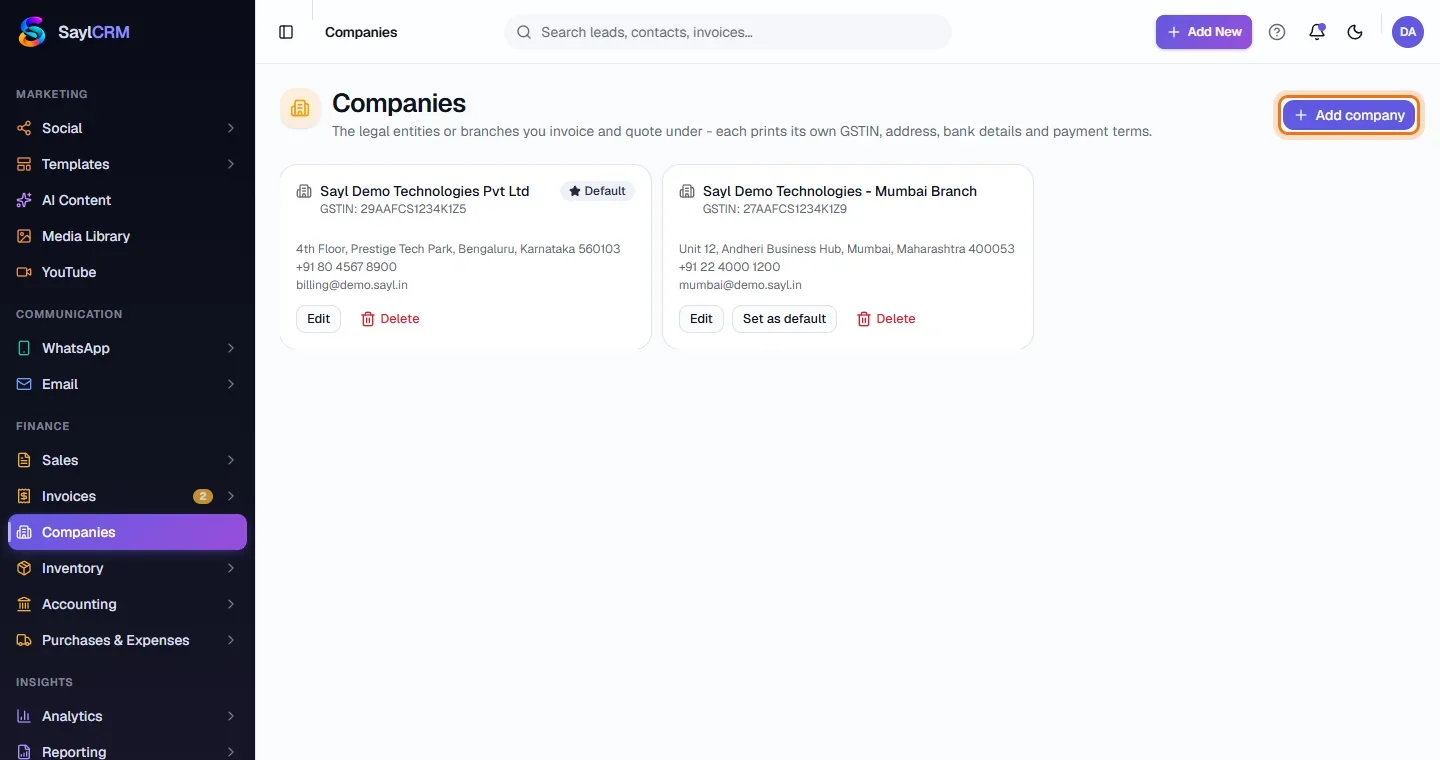
Task: Expand the Sales submenu chevron
Action: pyautogui.click(x=231, y=460)
